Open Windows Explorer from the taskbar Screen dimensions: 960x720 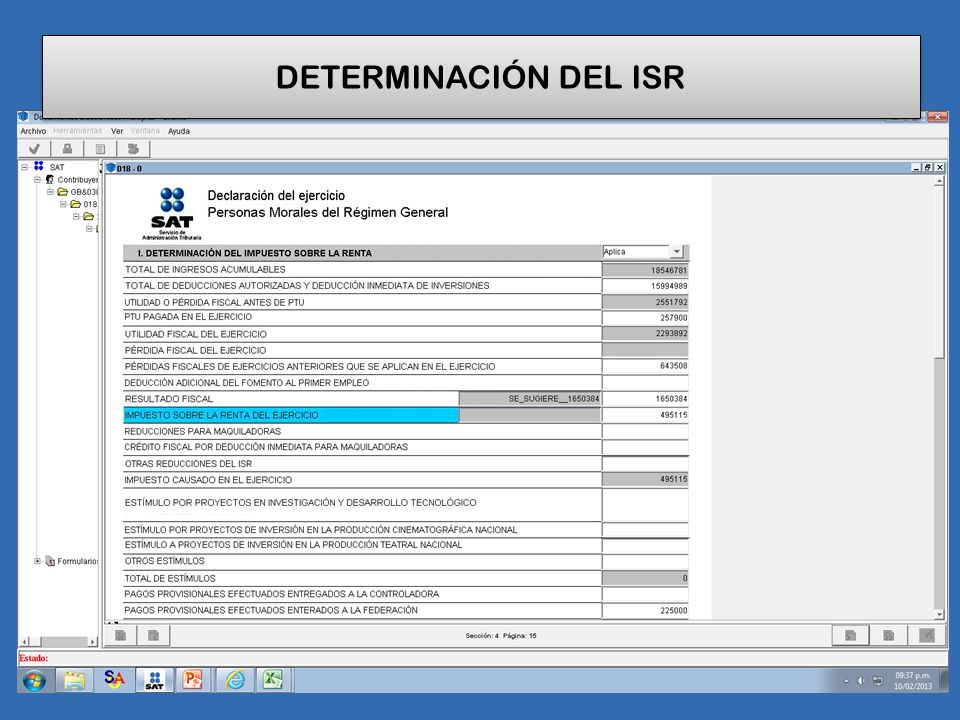[x=74, y=680]
